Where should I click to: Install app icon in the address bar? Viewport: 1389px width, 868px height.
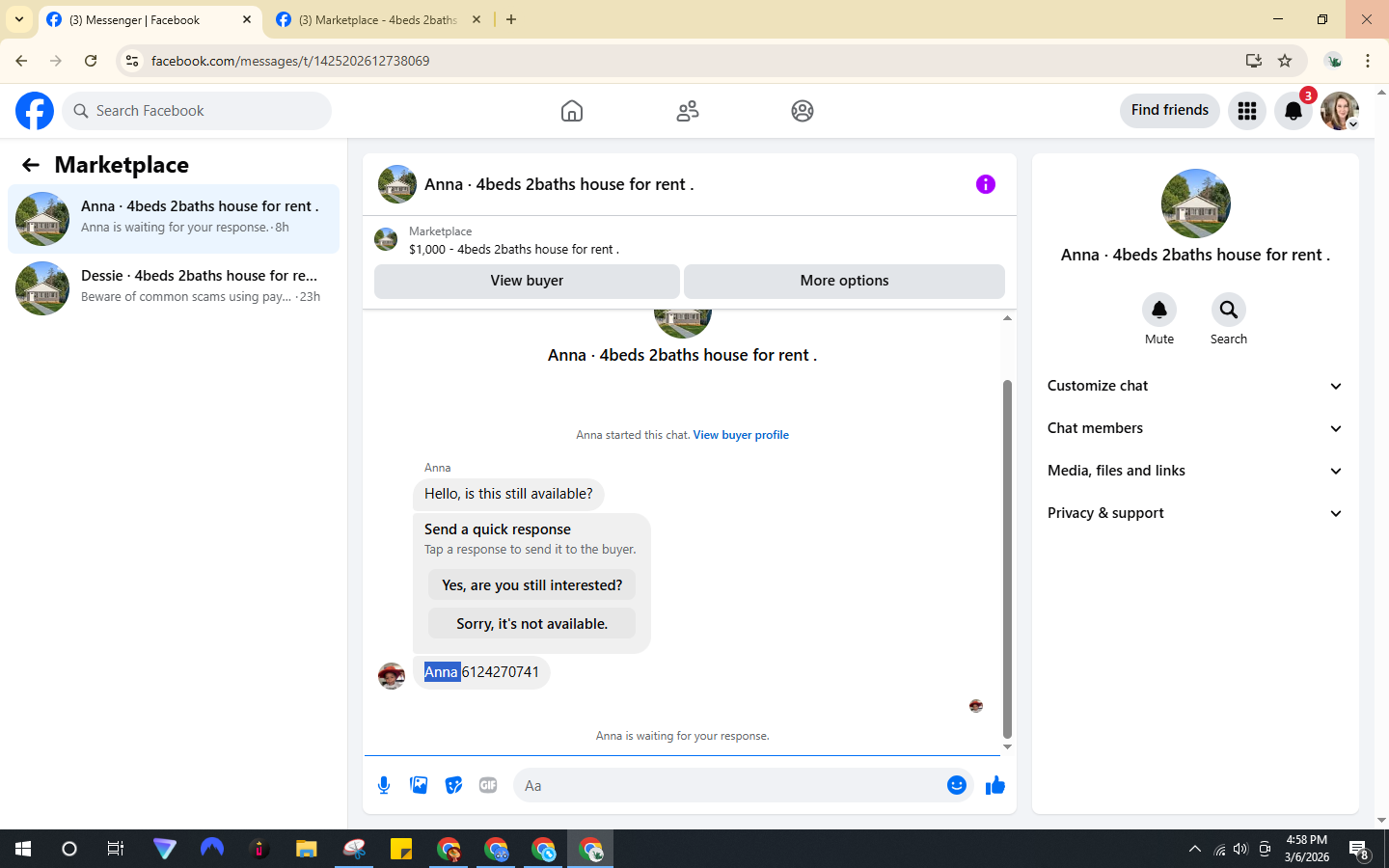tap(1254, 61)
